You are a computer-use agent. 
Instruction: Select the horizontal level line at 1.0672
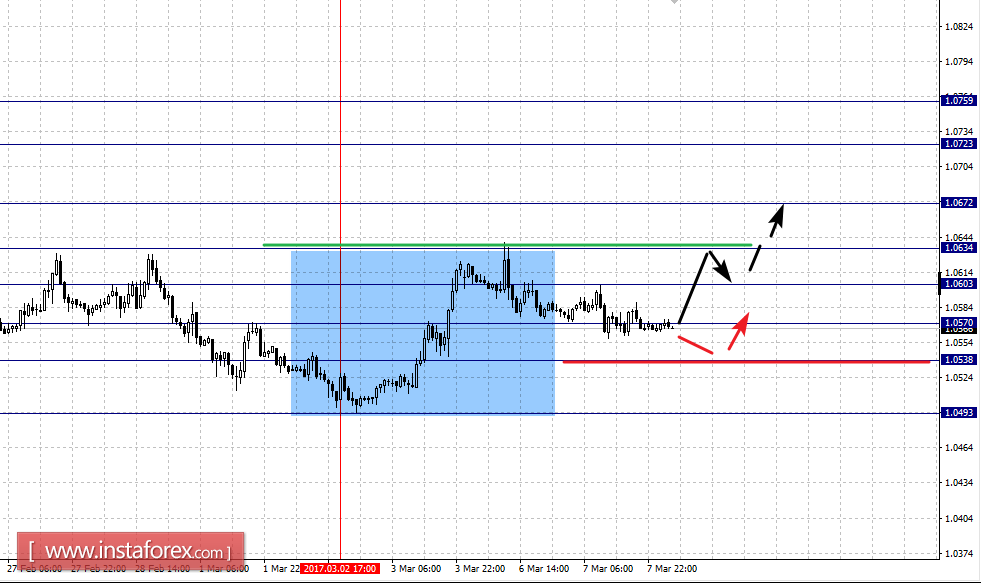point(469,203)
